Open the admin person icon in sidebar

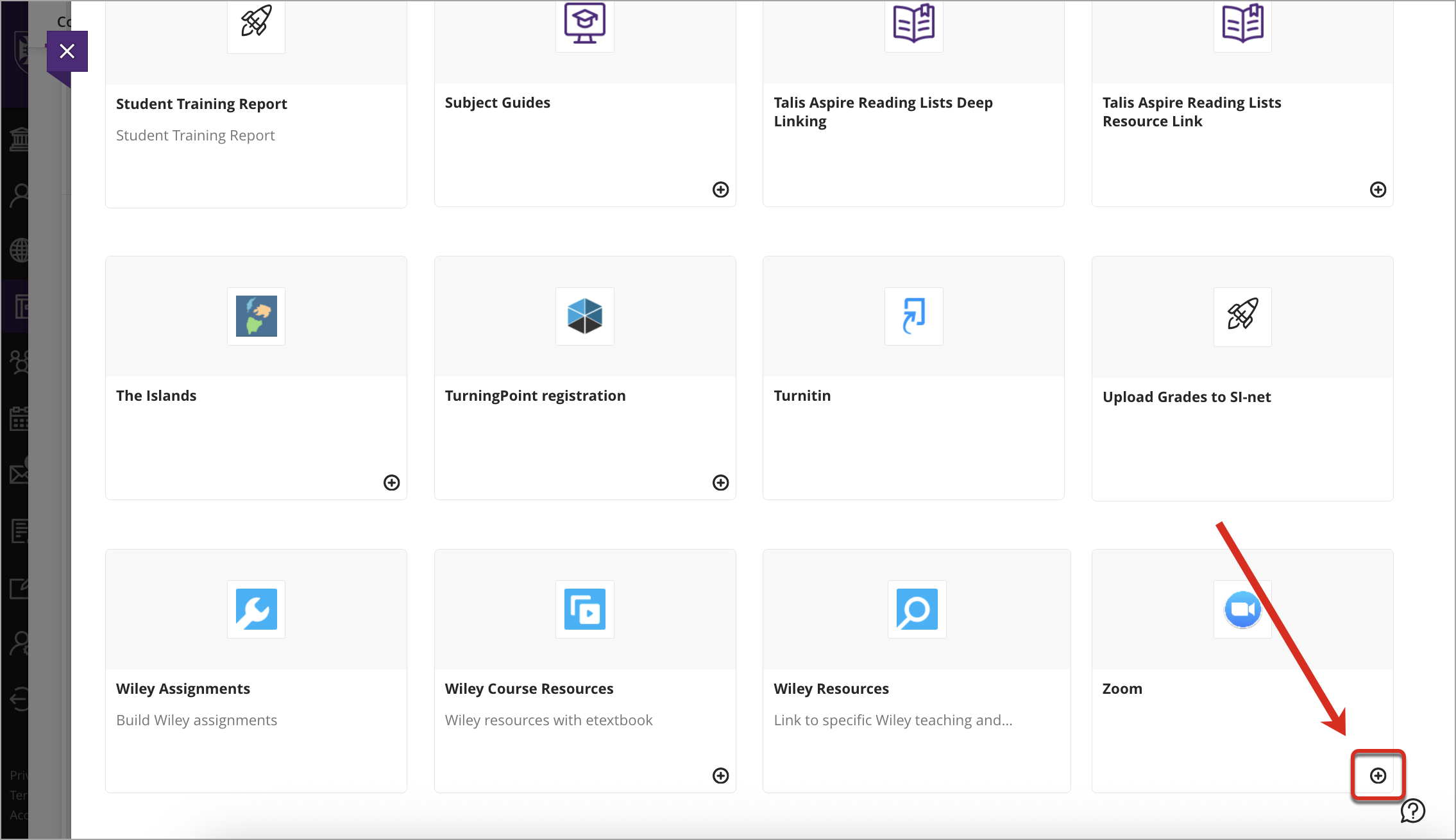coord(19,643)
